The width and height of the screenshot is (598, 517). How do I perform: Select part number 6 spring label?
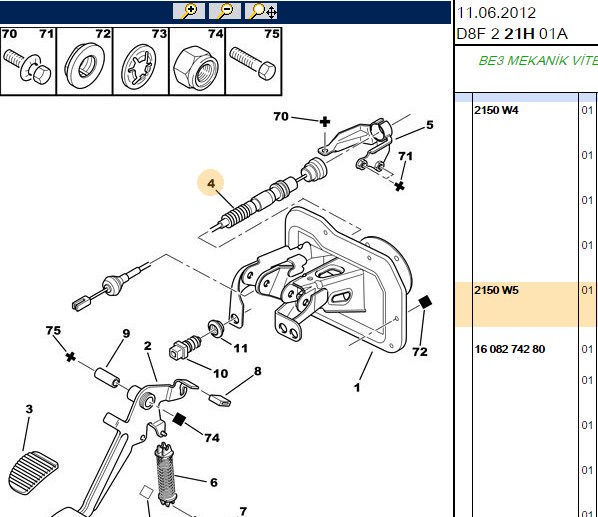pyautogui.click(x=214, y=482)
